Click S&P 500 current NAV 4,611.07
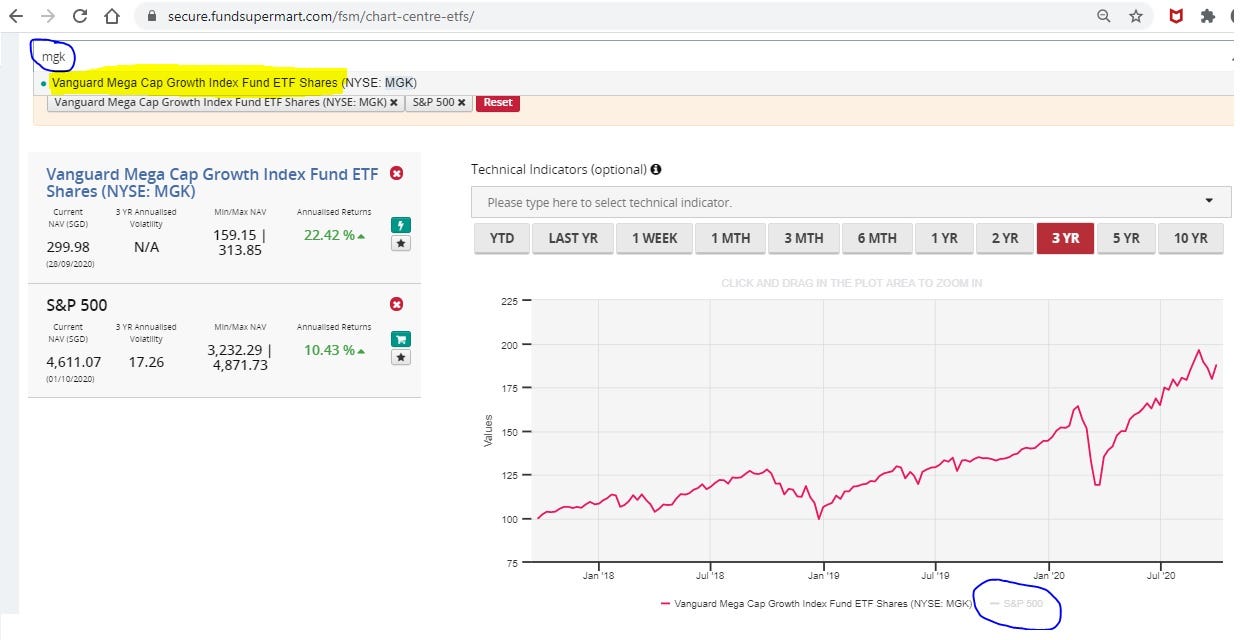The height and width of the screenshot is (640, 1240). (x=74, y=362)
